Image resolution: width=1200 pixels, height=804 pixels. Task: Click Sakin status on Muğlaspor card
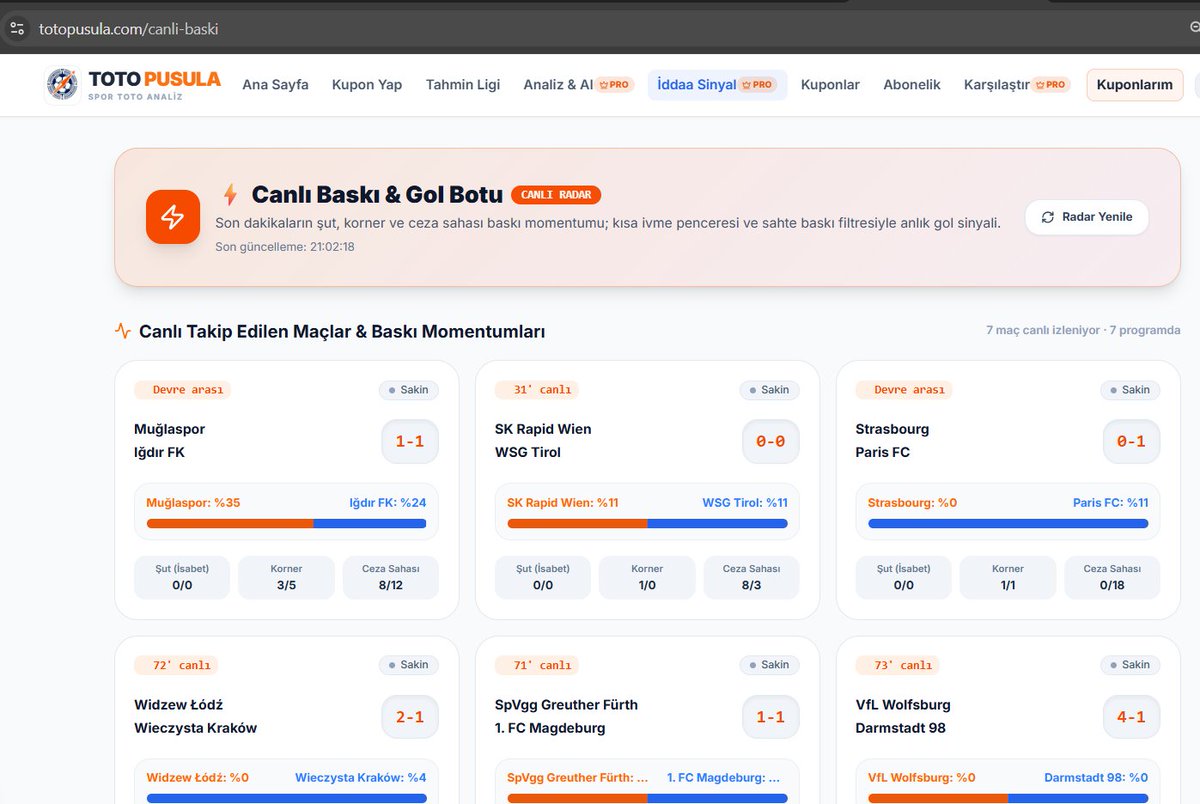[x=409, y=390]
